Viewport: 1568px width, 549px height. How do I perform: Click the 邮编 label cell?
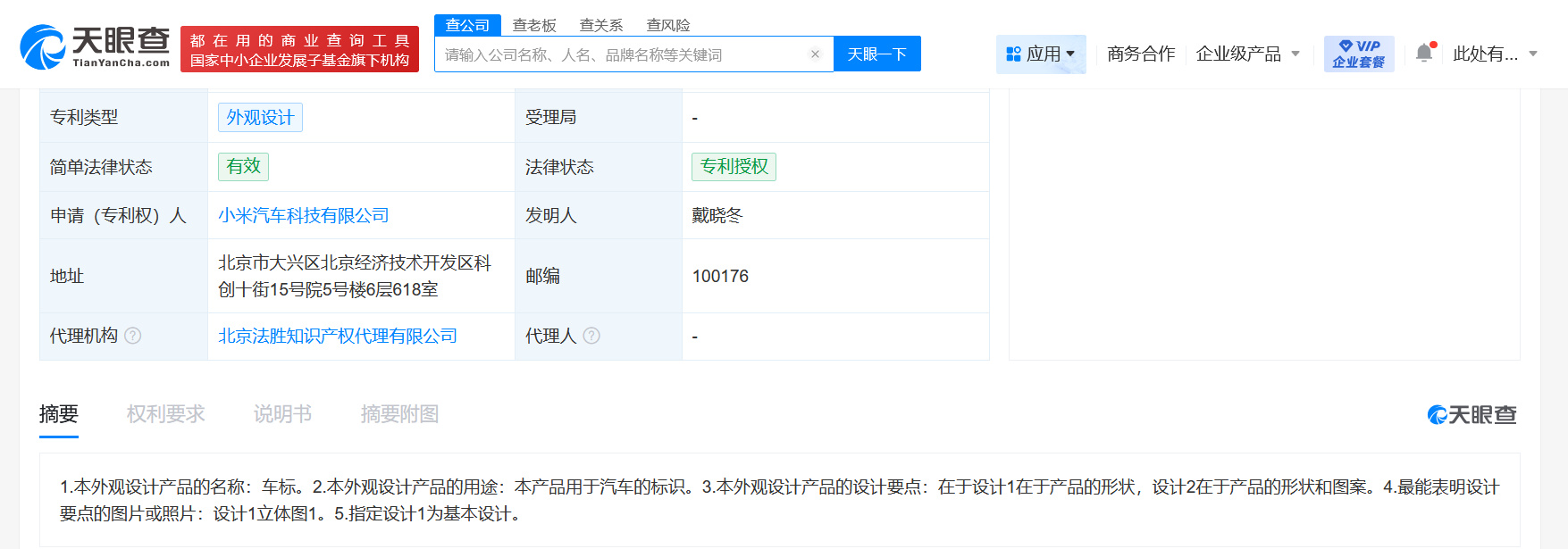[x=599, y=276]
